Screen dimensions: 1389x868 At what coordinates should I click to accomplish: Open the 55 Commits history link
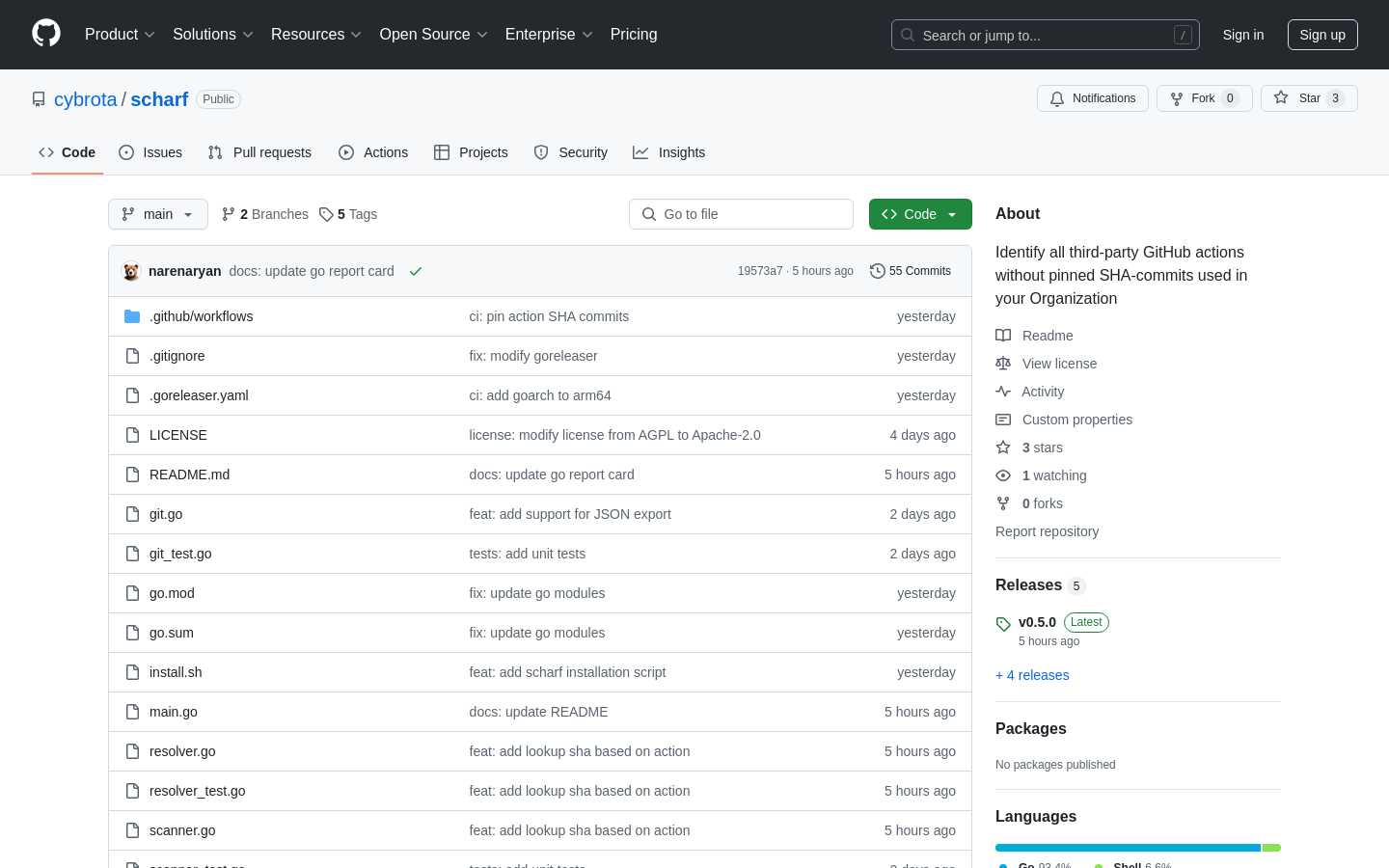coord(911,271)
